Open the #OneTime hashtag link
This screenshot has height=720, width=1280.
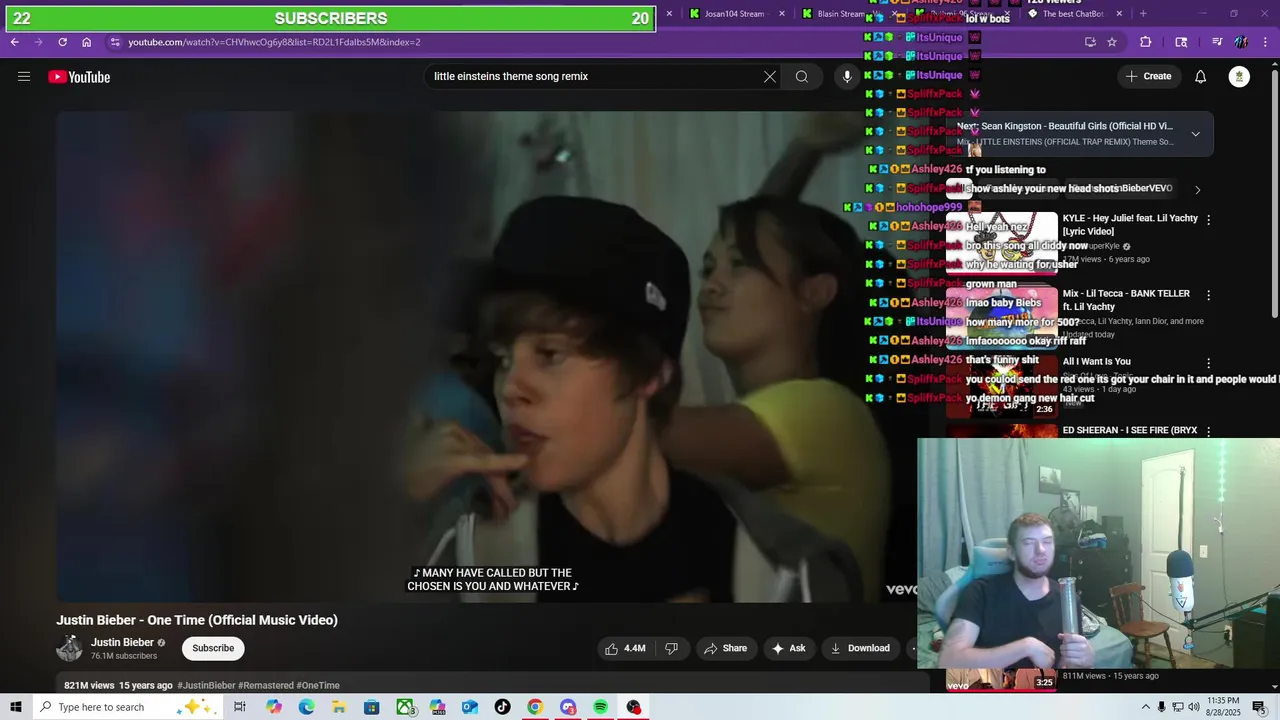318,685
